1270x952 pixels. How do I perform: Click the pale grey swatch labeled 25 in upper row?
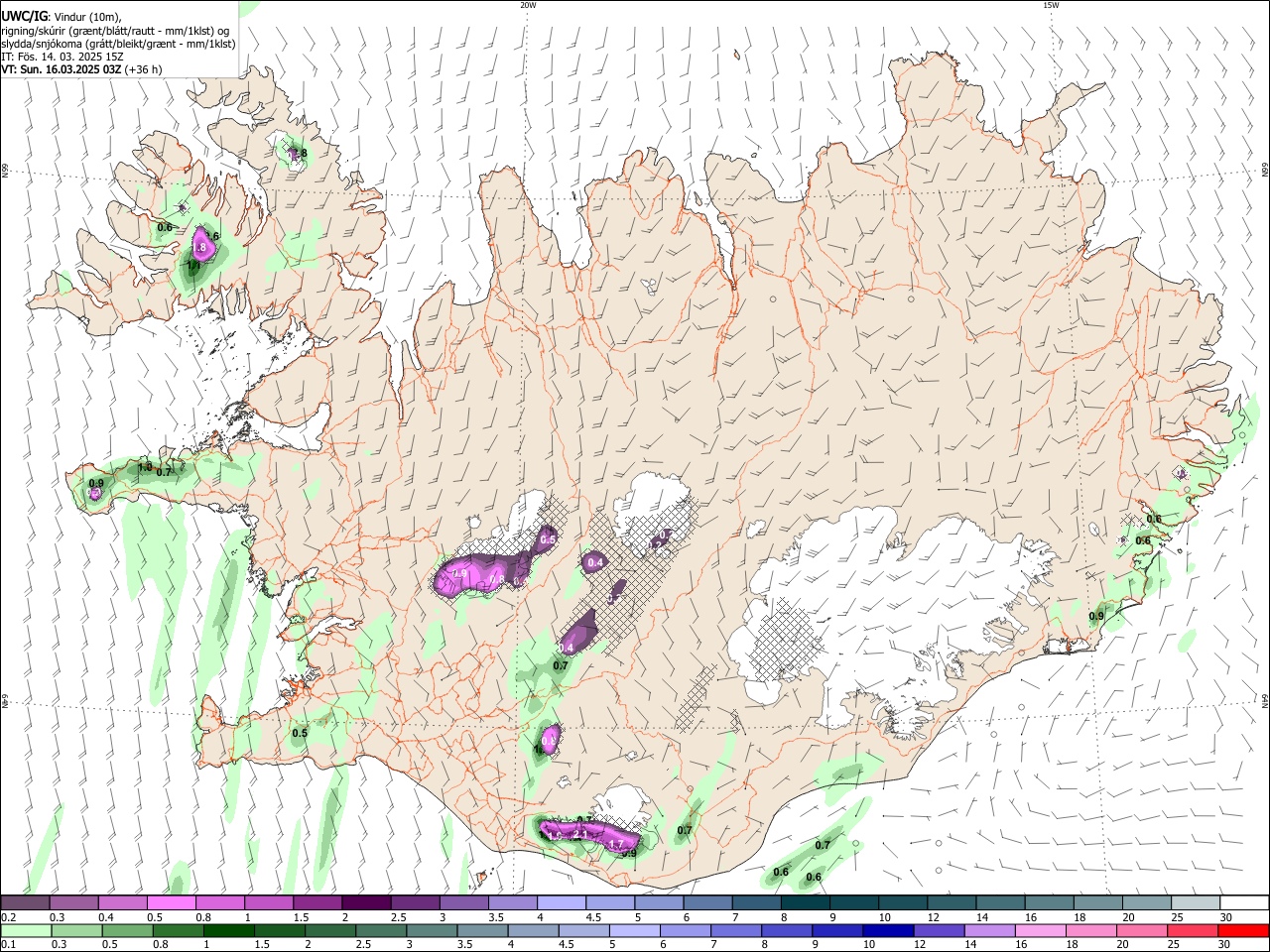pyautogui.click(x=1195, y=902)
